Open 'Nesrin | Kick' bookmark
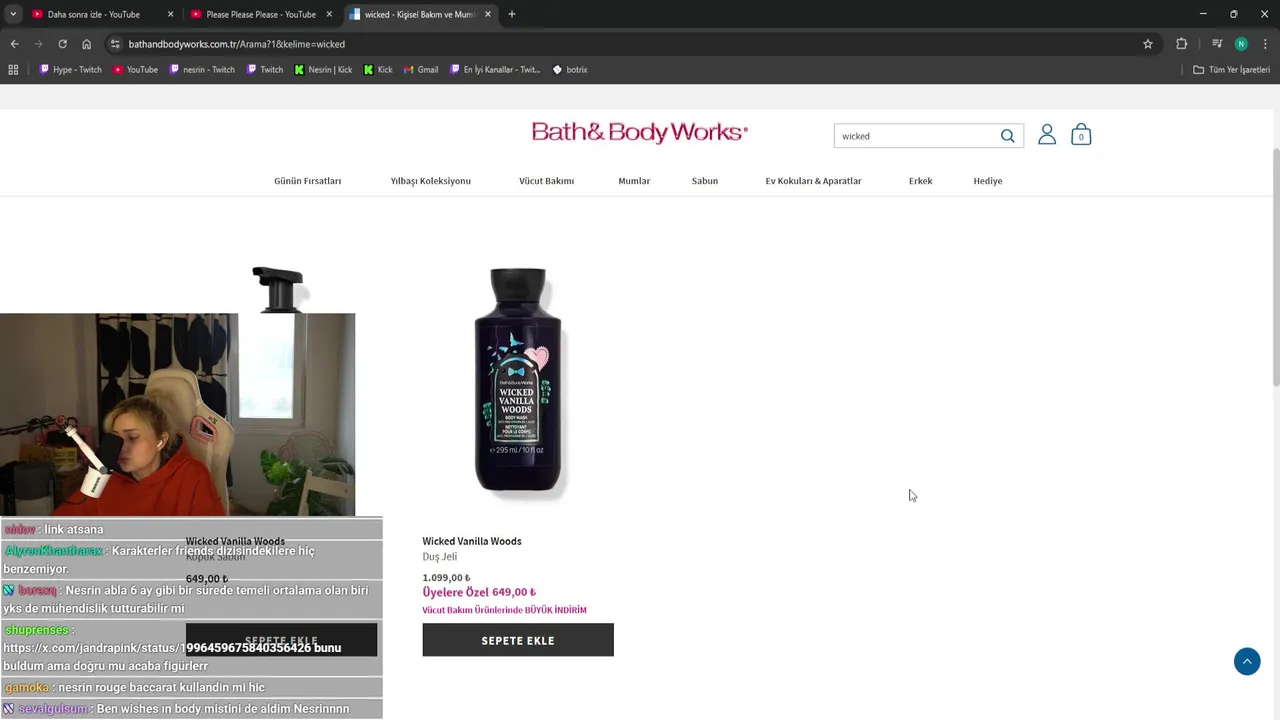1280x720 pixels. coord(323,70)
